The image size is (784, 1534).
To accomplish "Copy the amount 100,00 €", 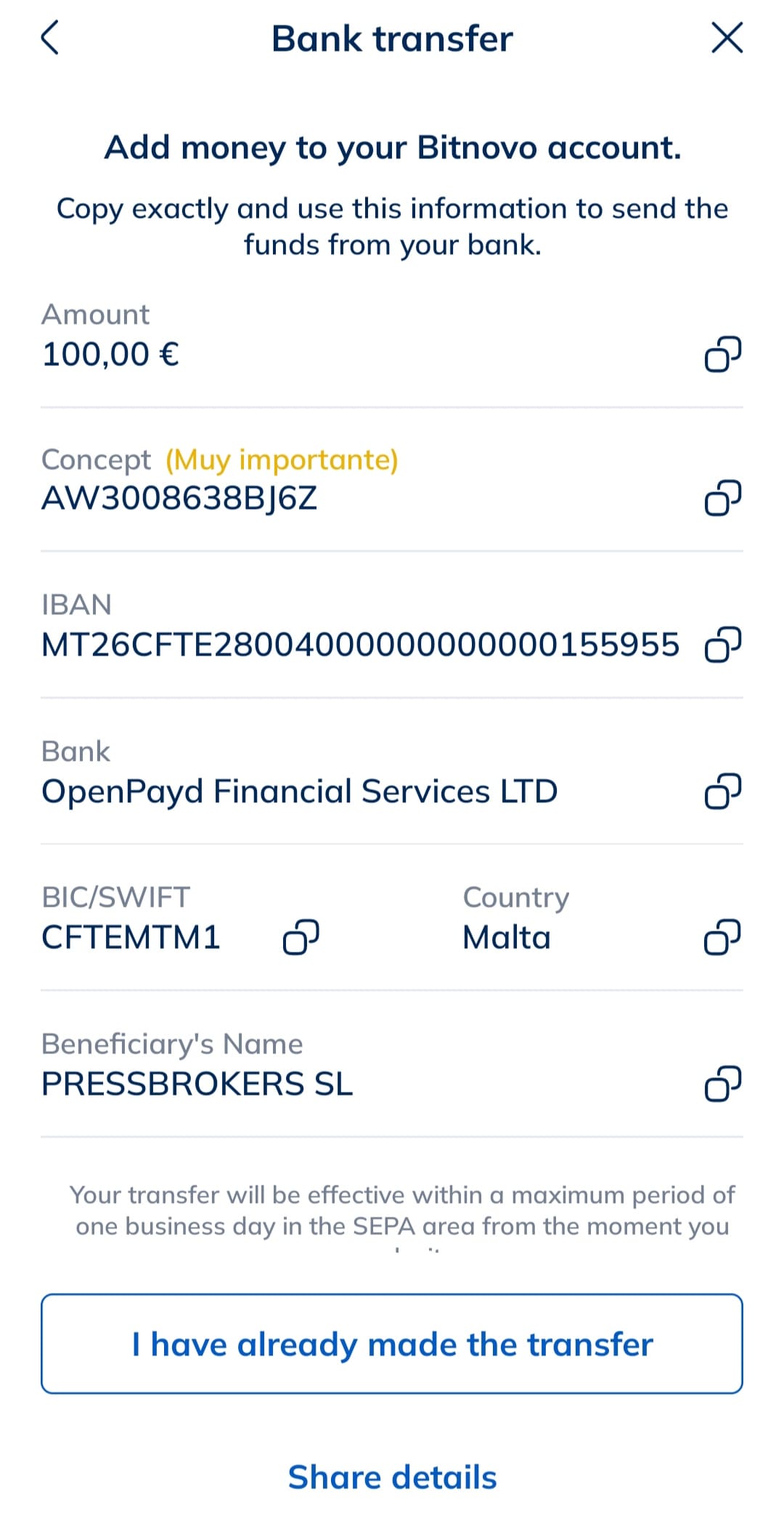I will [722, 354].
